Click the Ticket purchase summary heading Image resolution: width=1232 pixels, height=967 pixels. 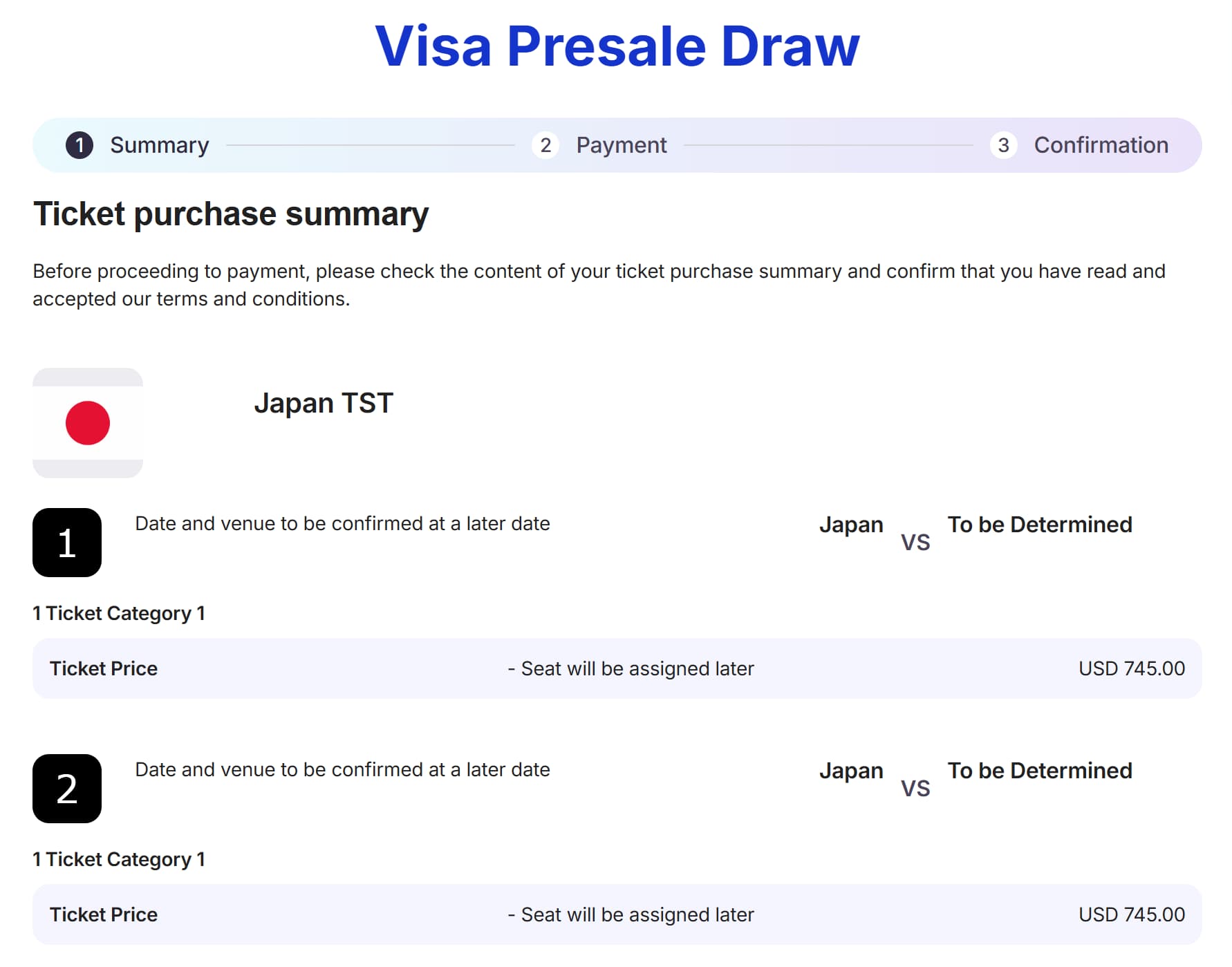click(x=231, y=214)
